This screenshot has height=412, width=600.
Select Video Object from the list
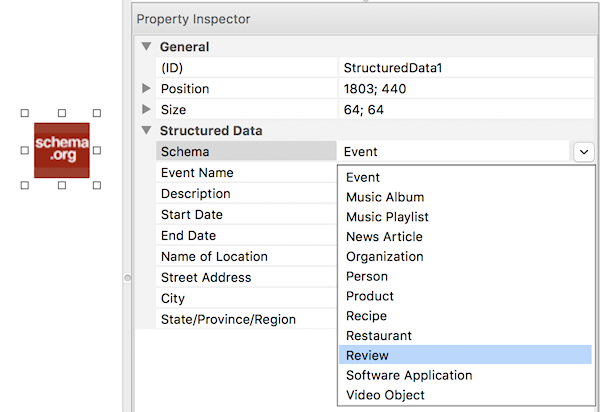coord(385,395)
